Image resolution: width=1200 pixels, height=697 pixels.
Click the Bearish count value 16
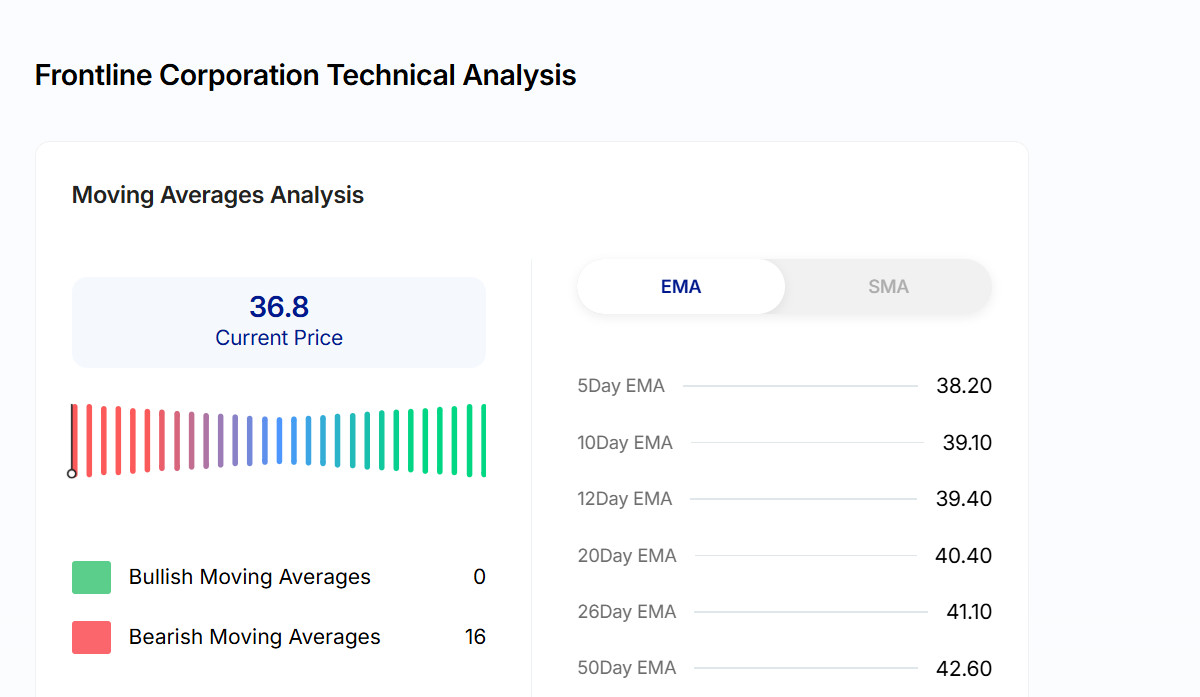point(475,637)
